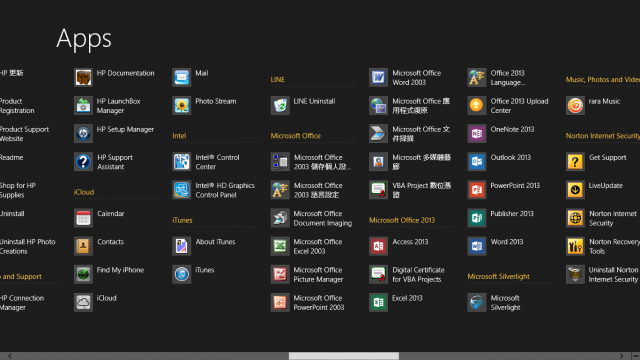The image size is (640, 360).
Task: Open HP Setup Manager icon
Action: (83, 133)
